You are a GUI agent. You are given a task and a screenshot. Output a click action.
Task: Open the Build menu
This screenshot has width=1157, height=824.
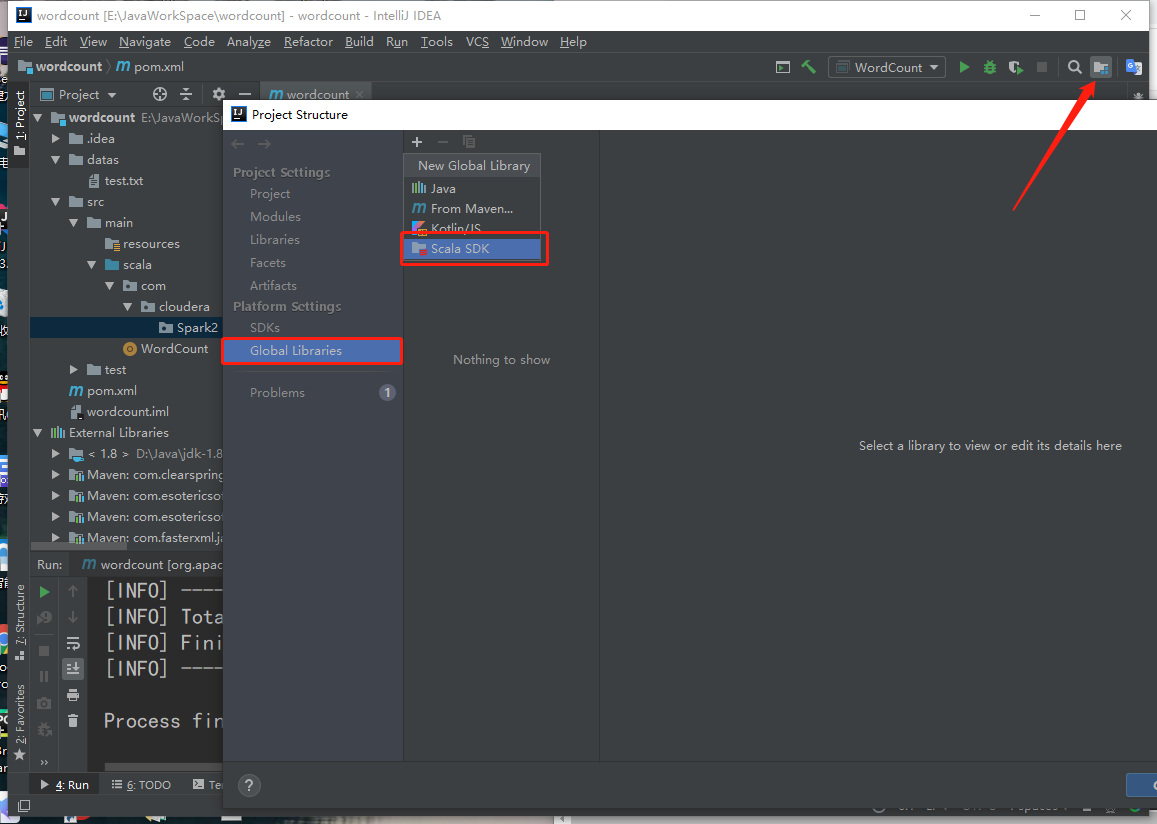tap(359, 42)
